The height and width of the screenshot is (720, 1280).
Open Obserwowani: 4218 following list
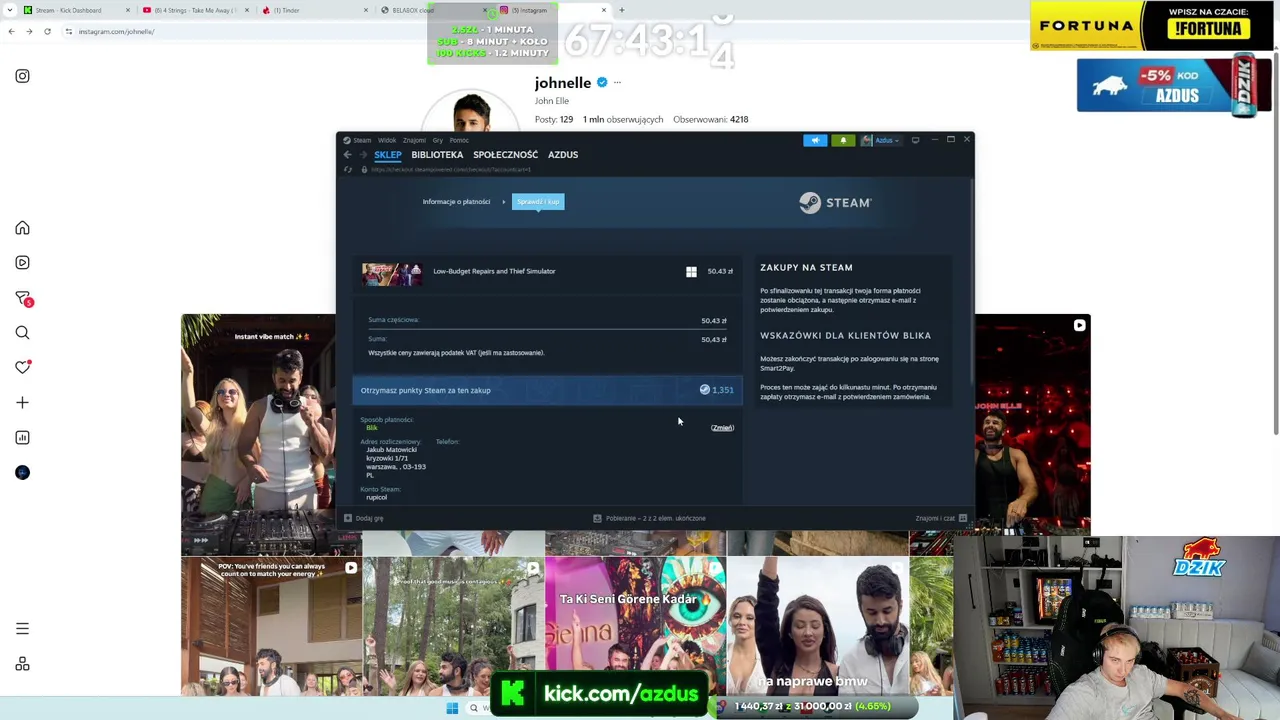pyautogui.click(x=711, y=119)
